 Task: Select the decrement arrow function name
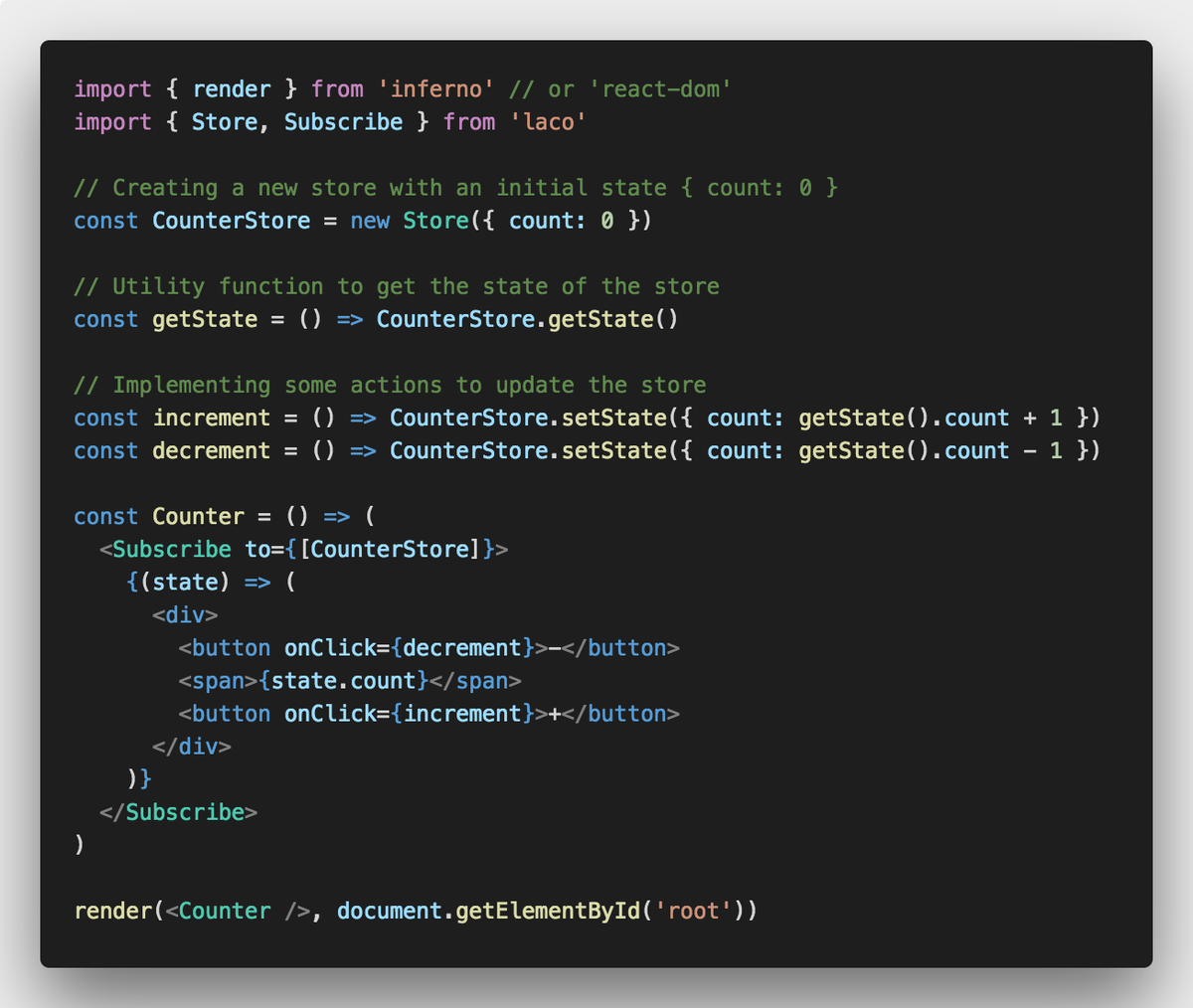(211, 450)
